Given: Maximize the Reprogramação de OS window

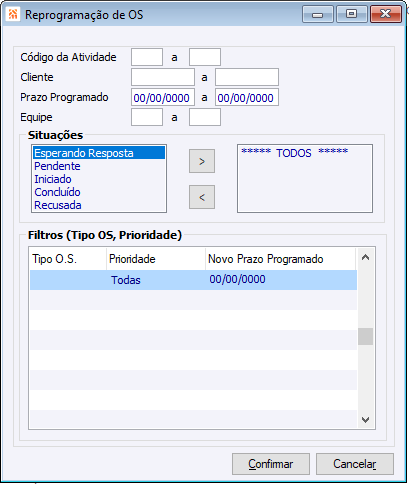Looking at the screenshot, I should pyautogui.click(x=351, y=14).
